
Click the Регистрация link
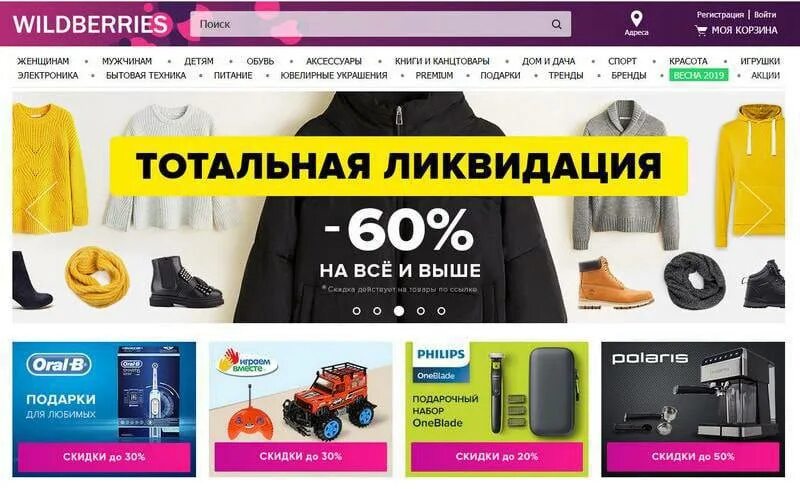(x=720, y=15)
